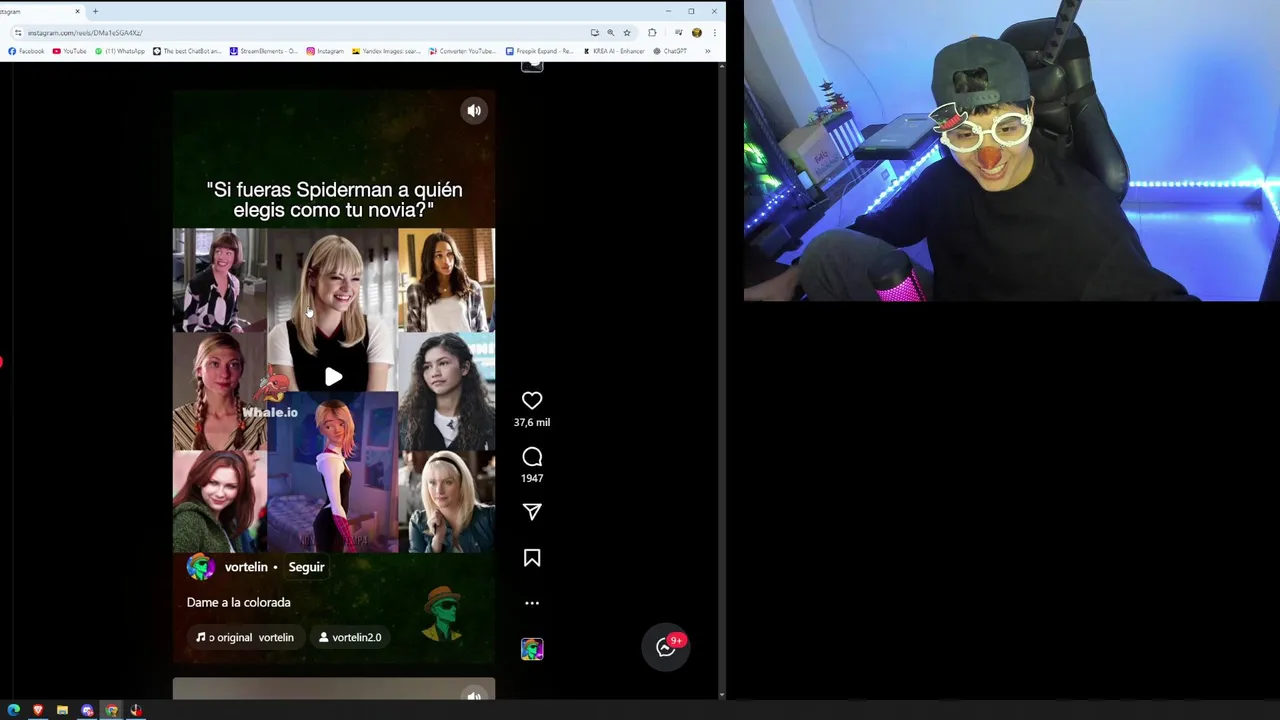Share the reel via paper plane icon
This screenshot has height=720, width=1280.
point(532,512)
